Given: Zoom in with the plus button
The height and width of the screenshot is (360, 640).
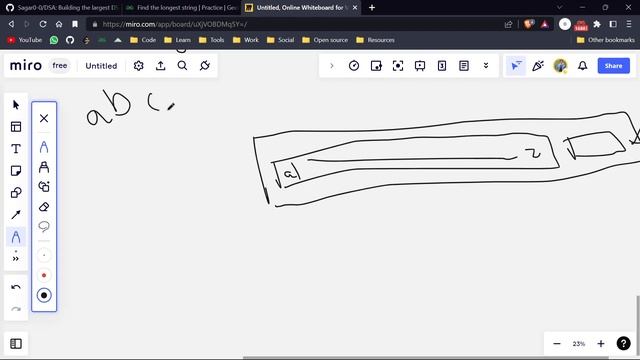Looking at the screenshot, I should click(601, 344).
